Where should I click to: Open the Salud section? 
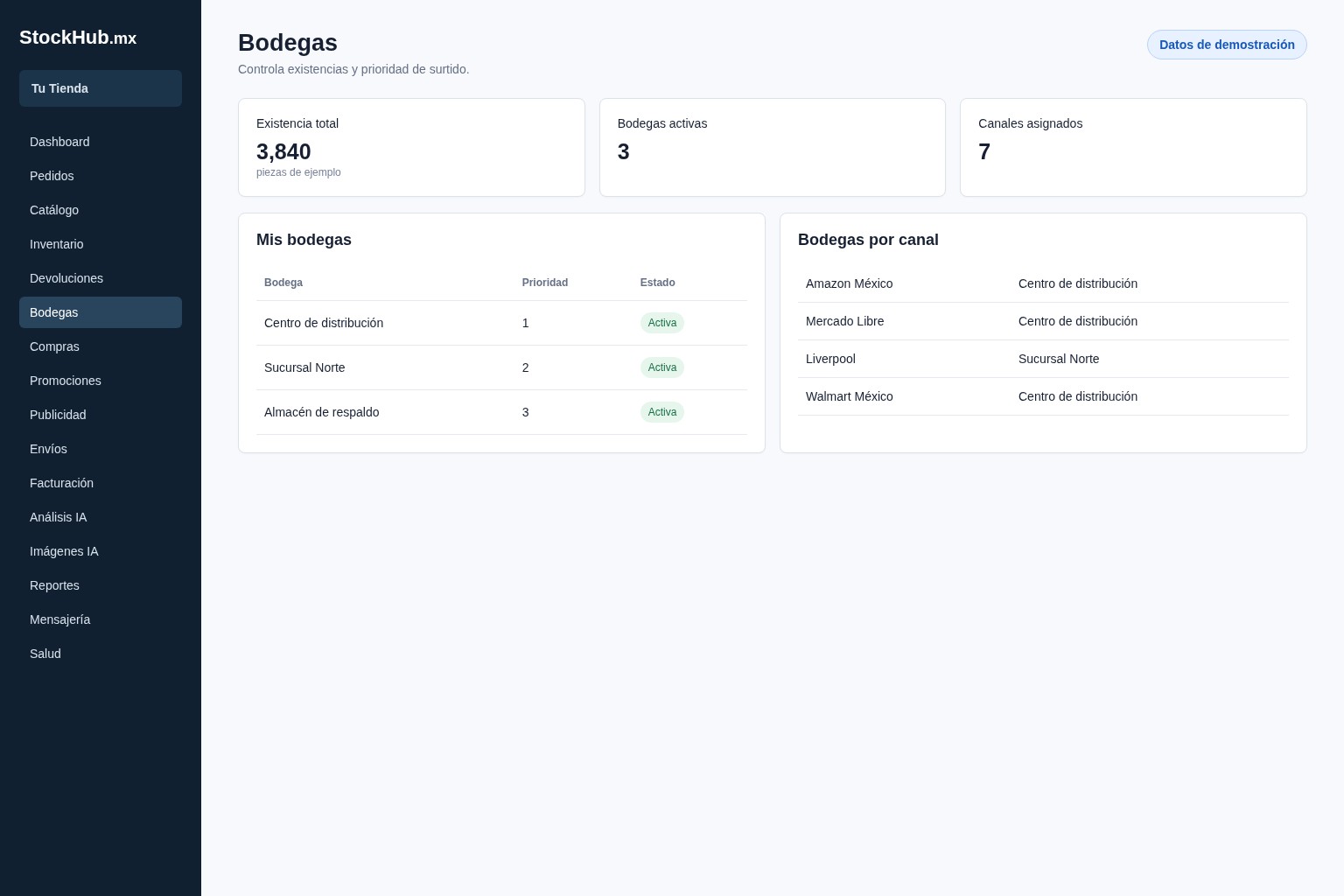coord(101,654)
